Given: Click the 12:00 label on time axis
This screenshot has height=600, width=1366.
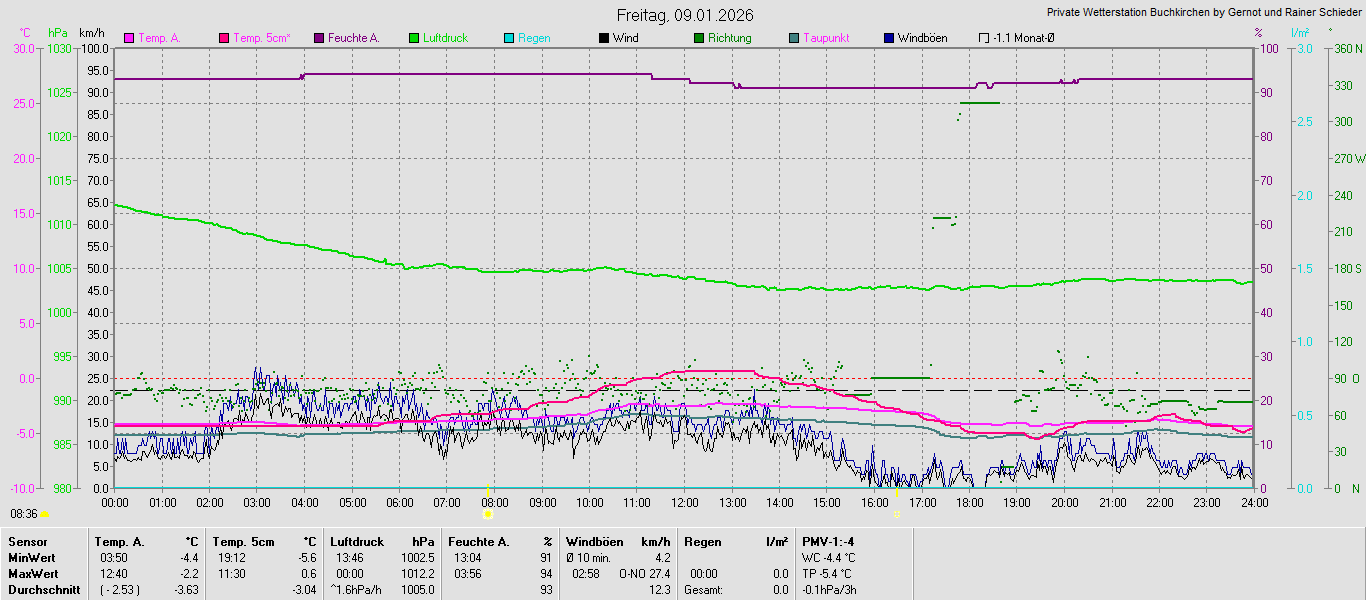Looking at the screenshot, I should click(685, 502).
